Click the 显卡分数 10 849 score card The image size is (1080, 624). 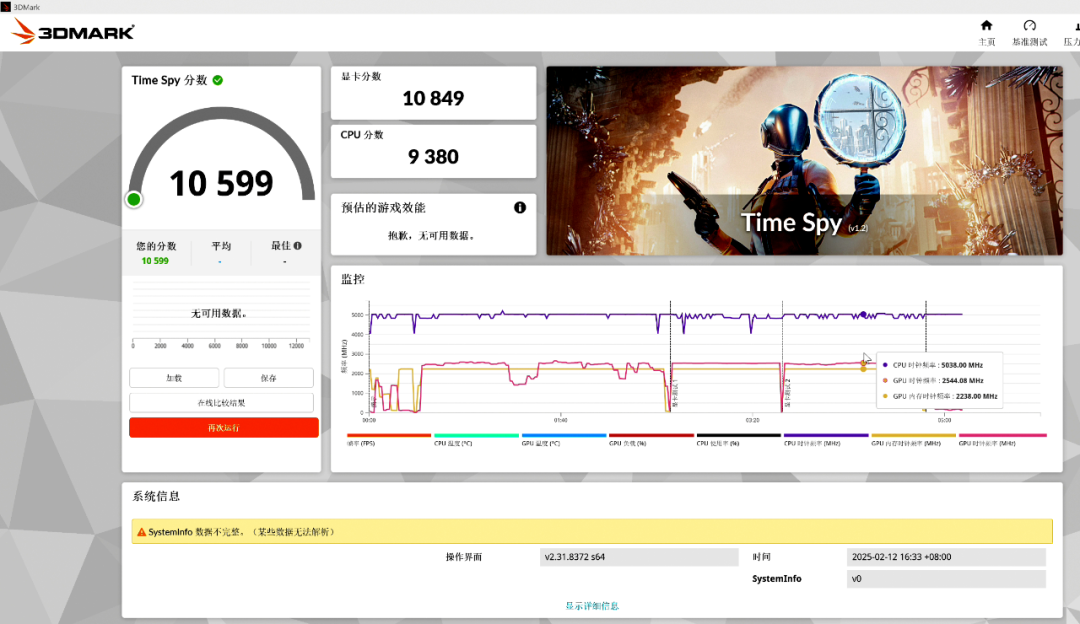coord(433,93)
